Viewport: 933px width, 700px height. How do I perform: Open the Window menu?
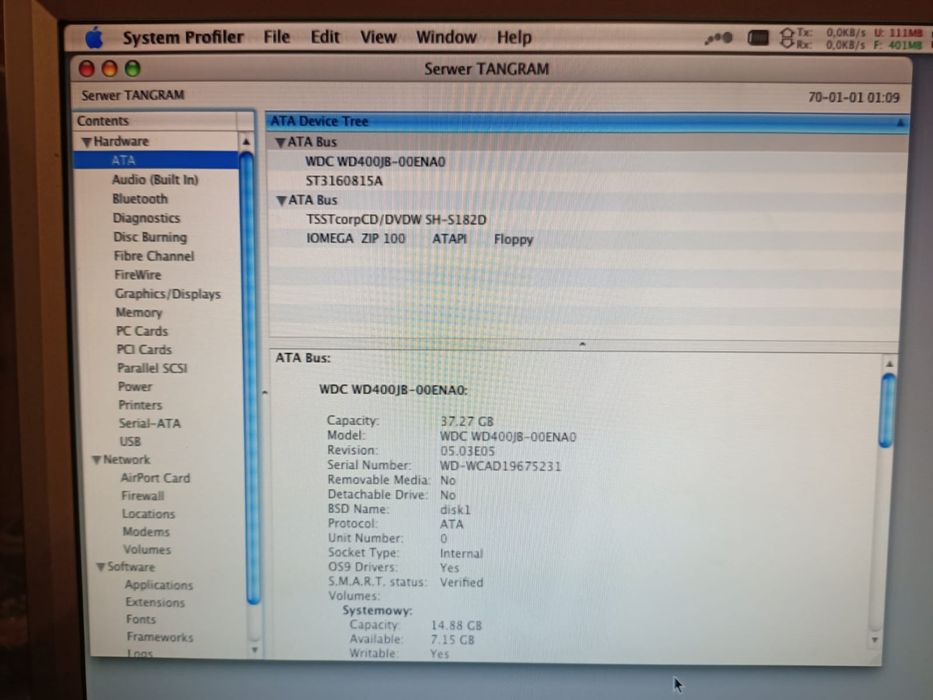(x=446, y=37)
